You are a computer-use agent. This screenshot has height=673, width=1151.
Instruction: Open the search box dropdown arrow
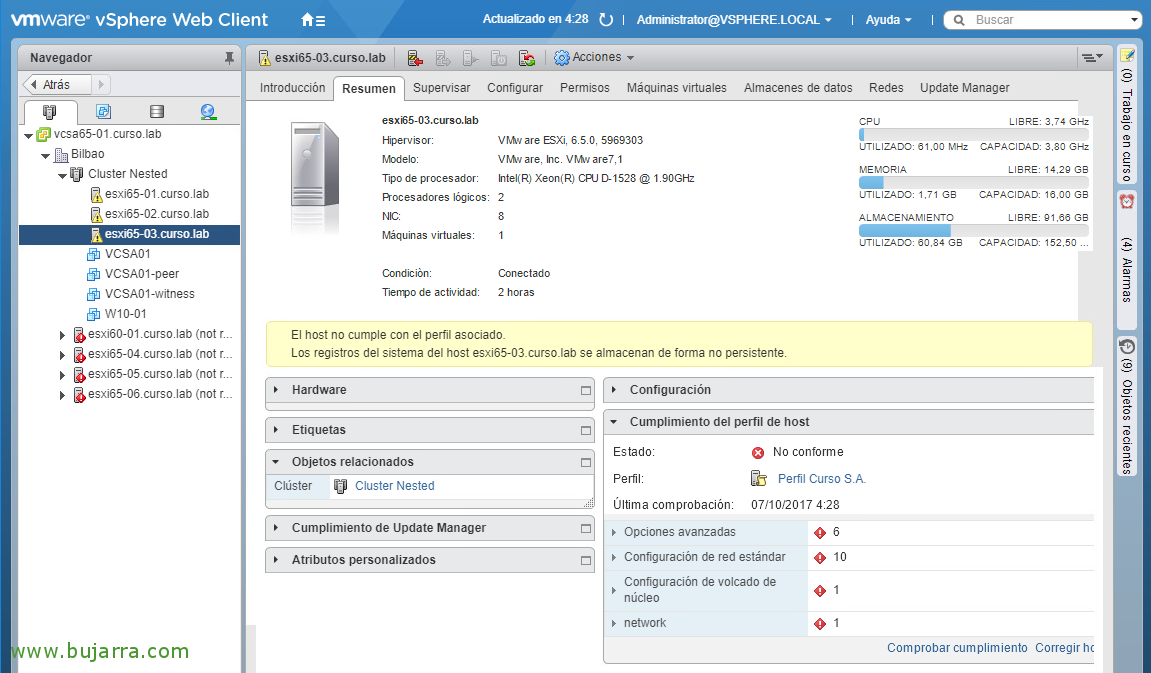[1135, 20]
